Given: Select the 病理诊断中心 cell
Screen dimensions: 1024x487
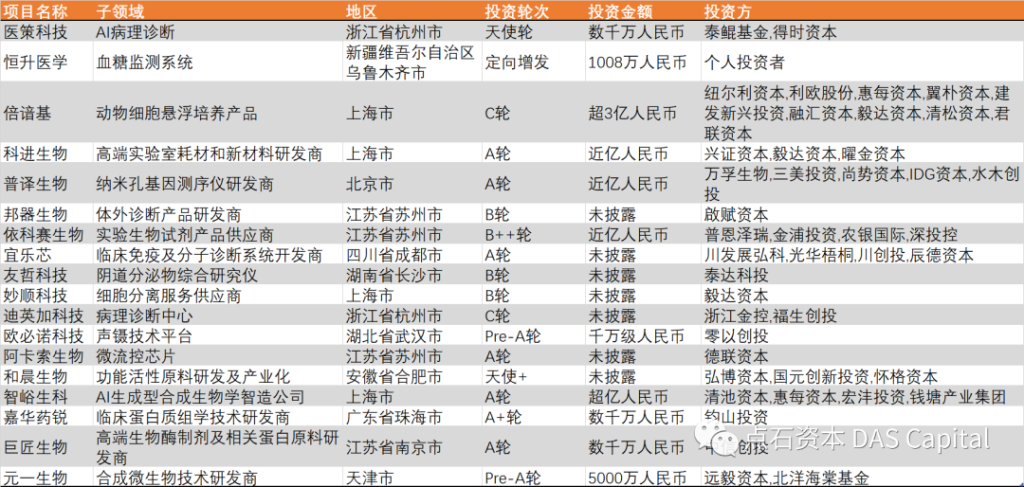Looking at the screenshot, I should [219, 315].
